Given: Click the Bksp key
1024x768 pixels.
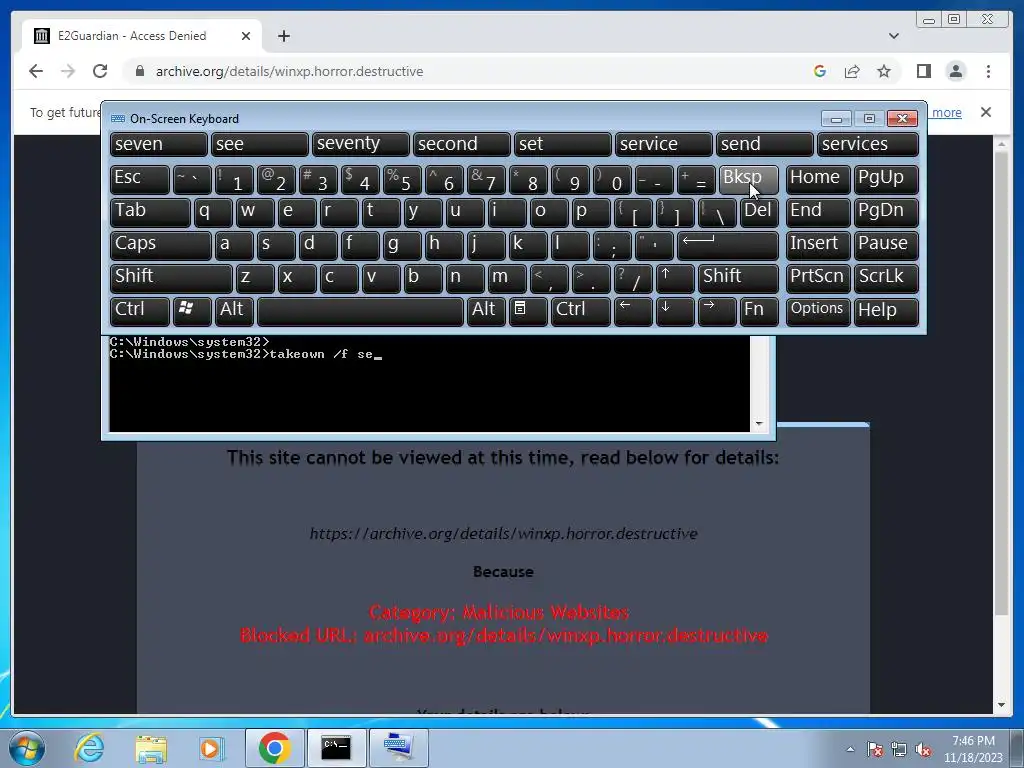Looking at the screenshot, I should 748,180.
